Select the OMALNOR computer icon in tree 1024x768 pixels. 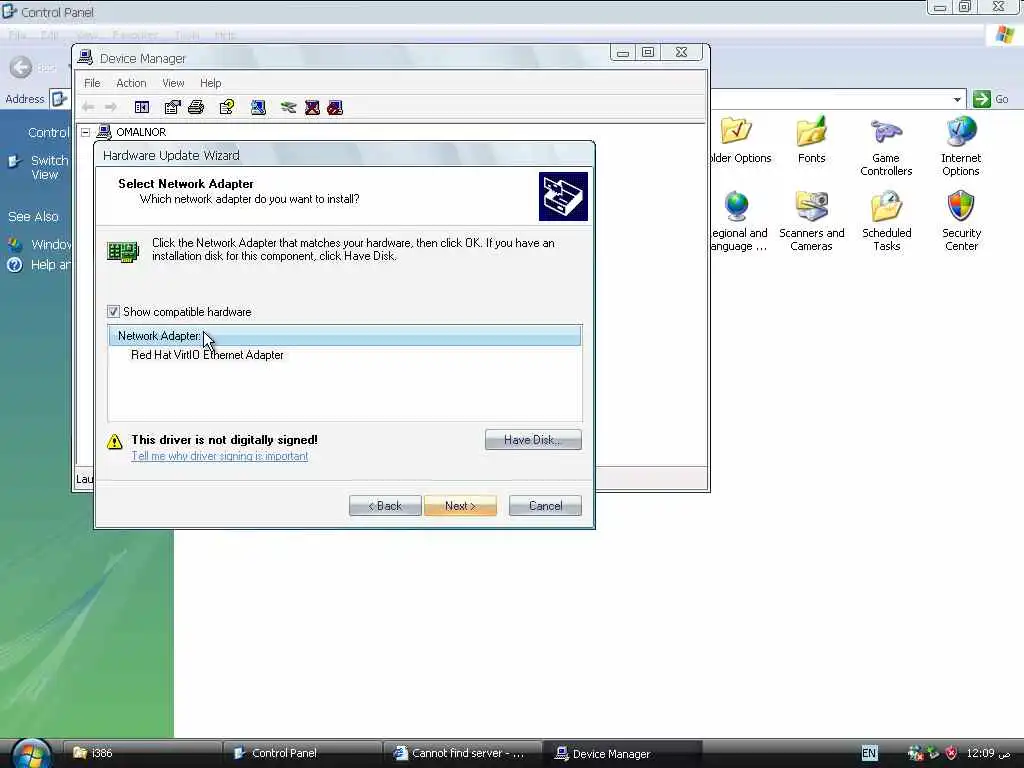click(104, 131)
